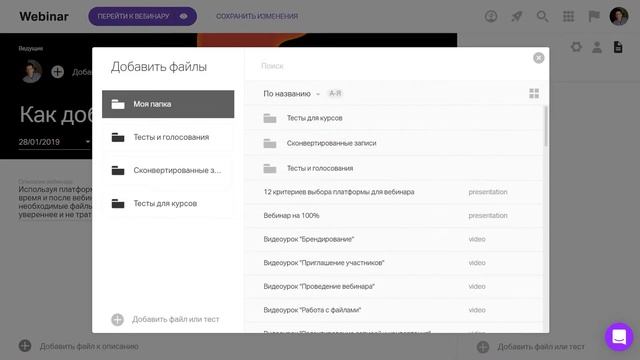Open Сконвертированные записи folder in list

tap(394, 143)
